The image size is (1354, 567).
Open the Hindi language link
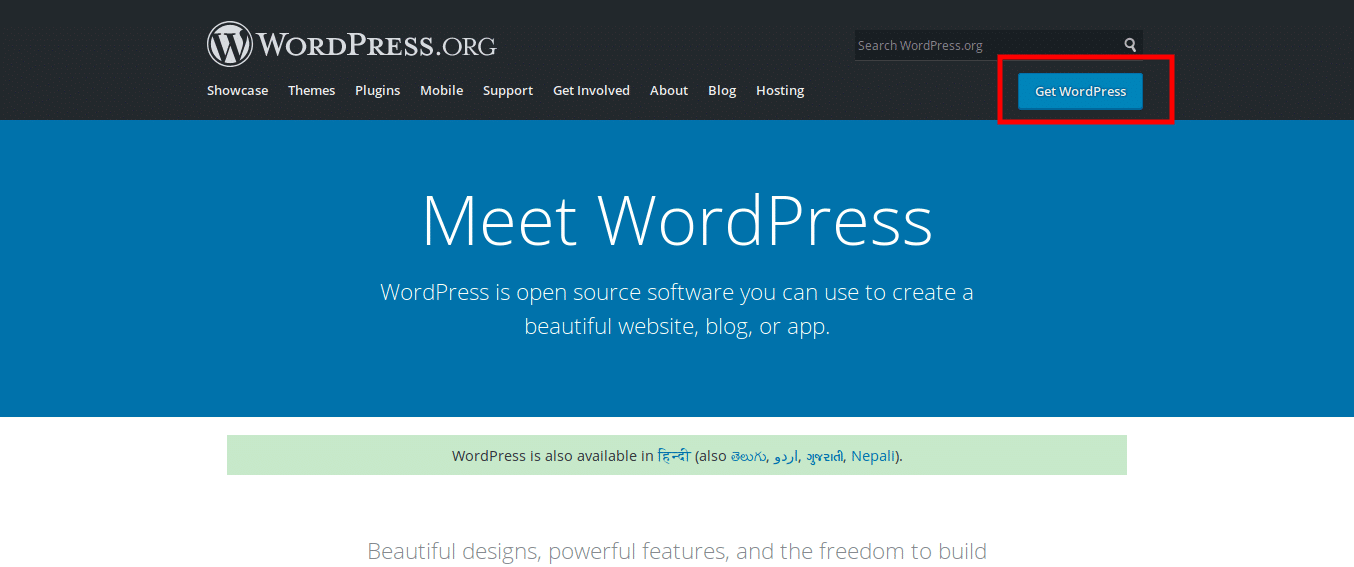click(674, 456)
